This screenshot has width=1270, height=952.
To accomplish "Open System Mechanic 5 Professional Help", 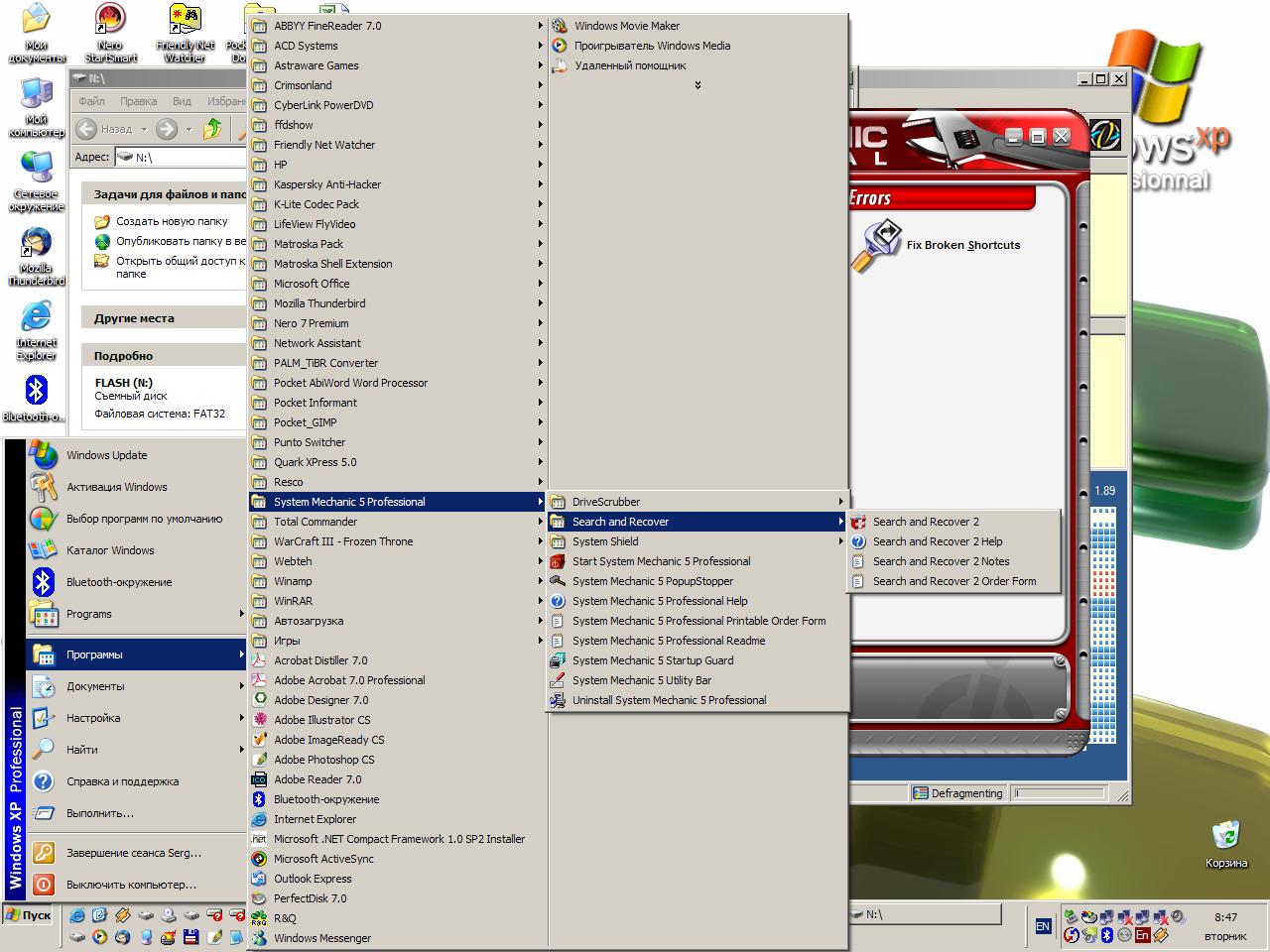I will 698,601.
